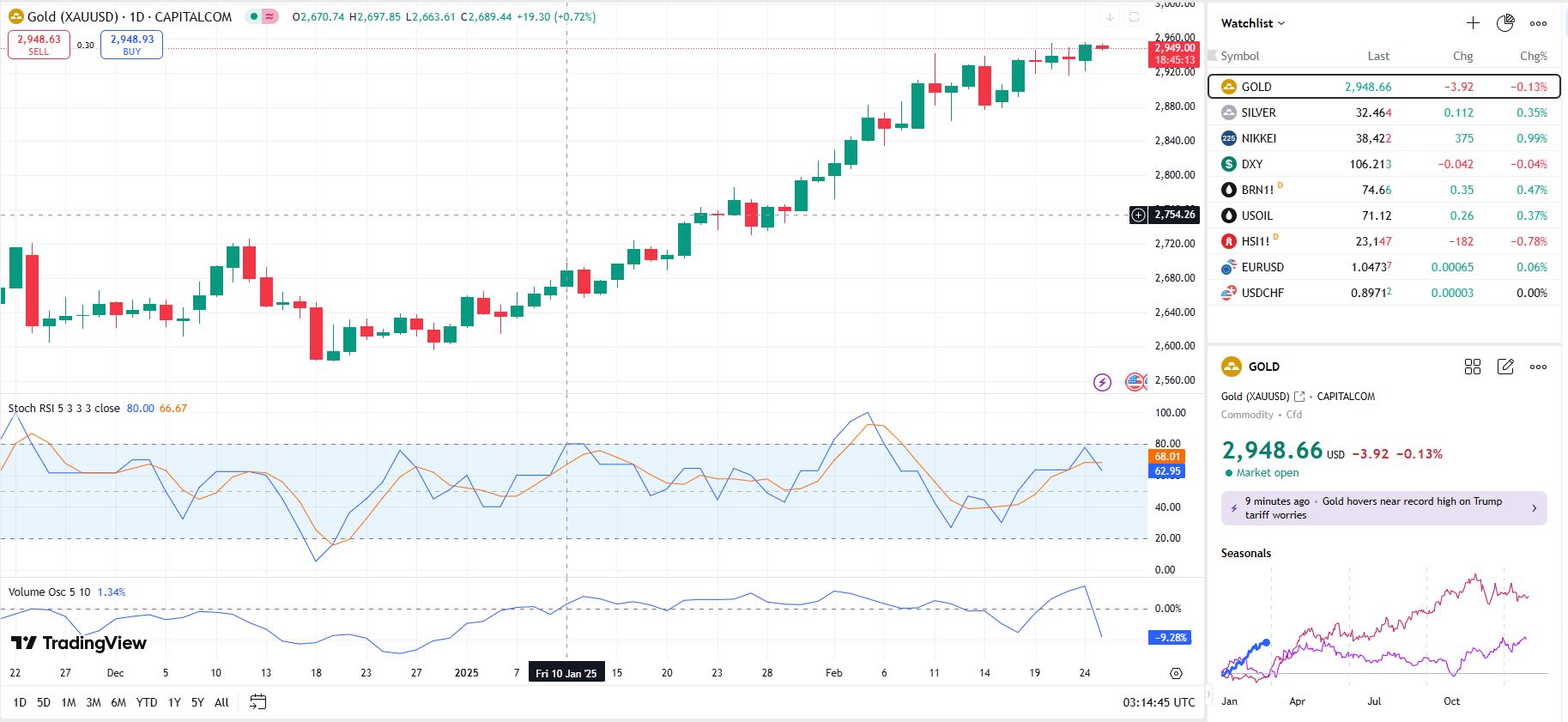This screenshot has width=1568, height=722.
Task: Click the purple lightning news icon on chart
Action: pyautogui.click(x=1103, y=382)
